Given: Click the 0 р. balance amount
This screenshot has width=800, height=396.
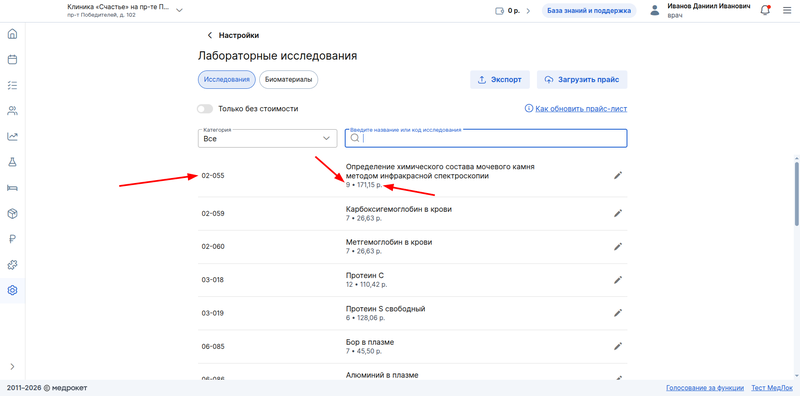Looking at the screenshot, I should [514, 11].
